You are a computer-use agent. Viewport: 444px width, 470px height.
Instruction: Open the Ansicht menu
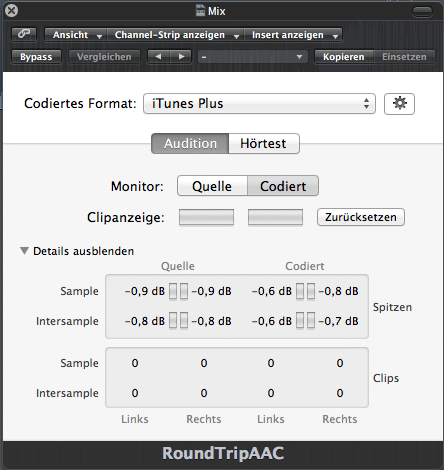pos(76,35)
